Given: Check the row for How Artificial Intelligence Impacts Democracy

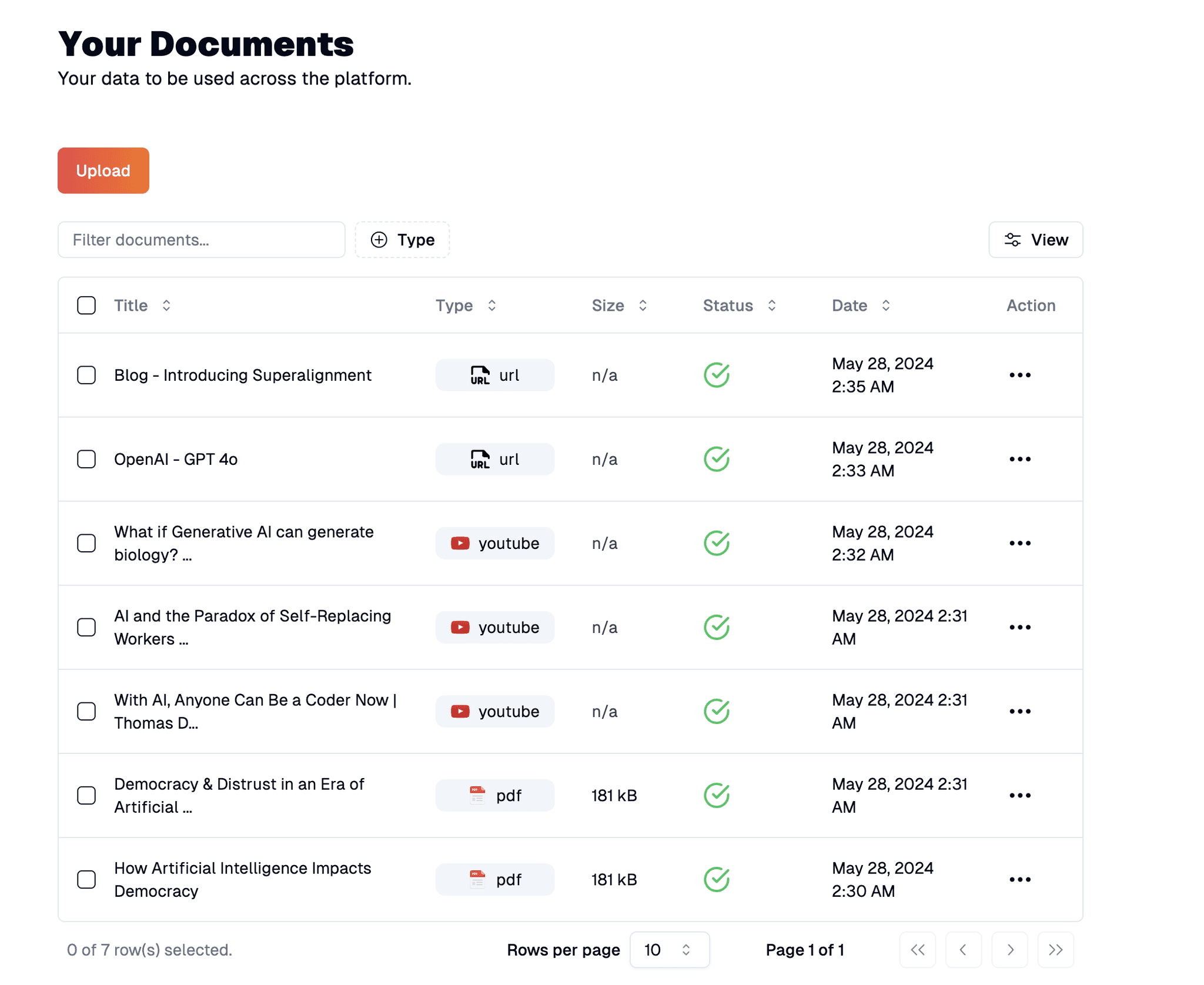Looking at the screenshot, I should point(86,879).
